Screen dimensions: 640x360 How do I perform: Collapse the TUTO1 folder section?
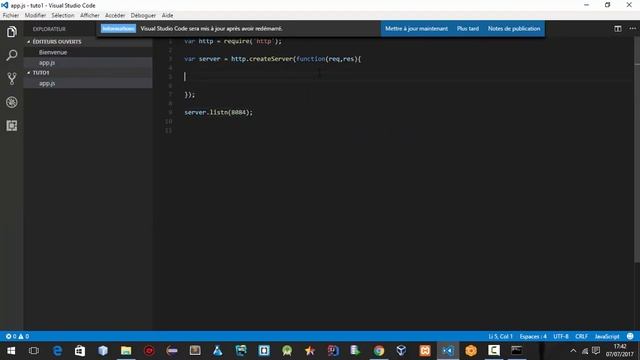click(41, 73)
